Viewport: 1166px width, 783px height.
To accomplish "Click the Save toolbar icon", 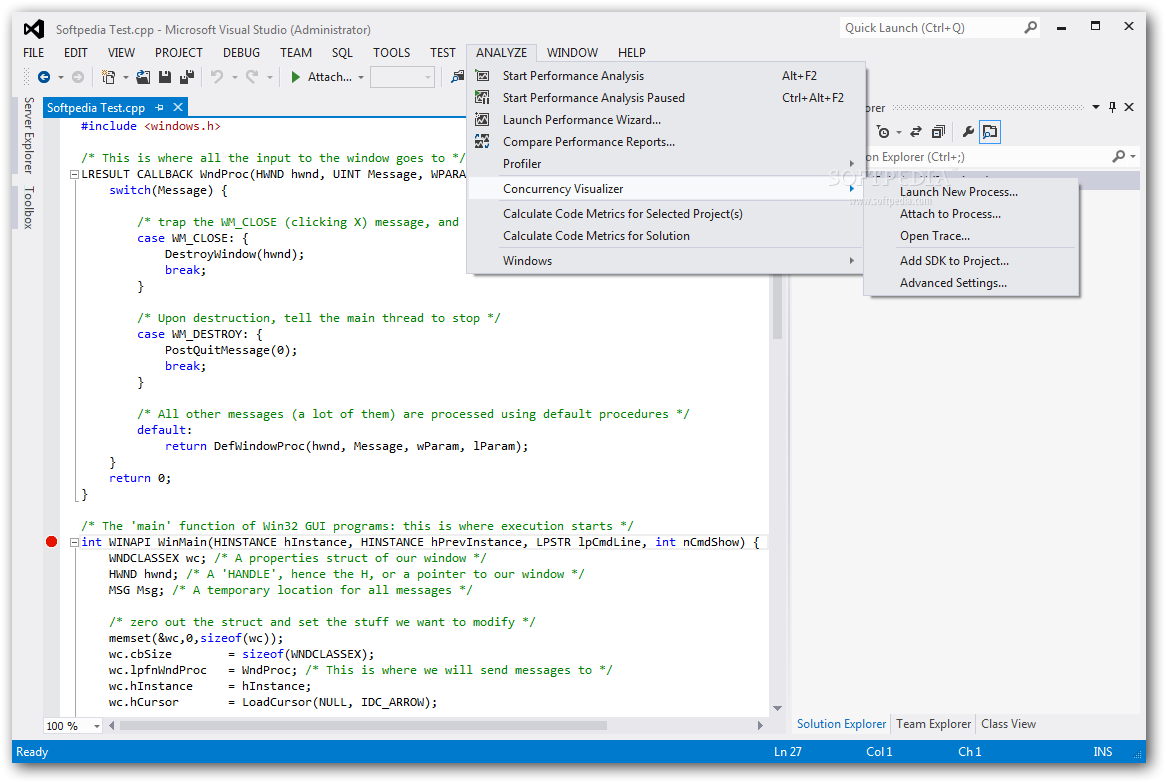I will point(165,77).
